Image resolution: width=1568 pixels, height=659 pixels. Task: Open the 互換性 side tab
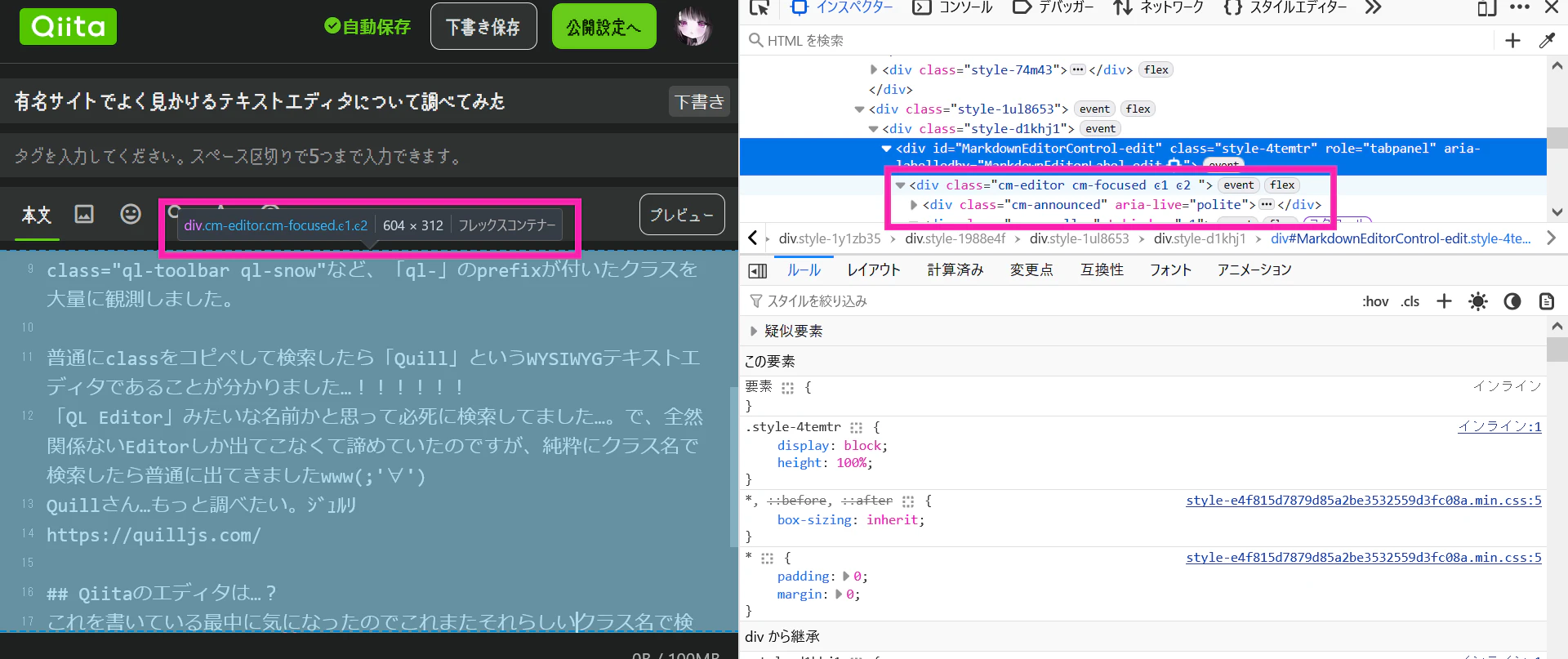click(1102, 270)
